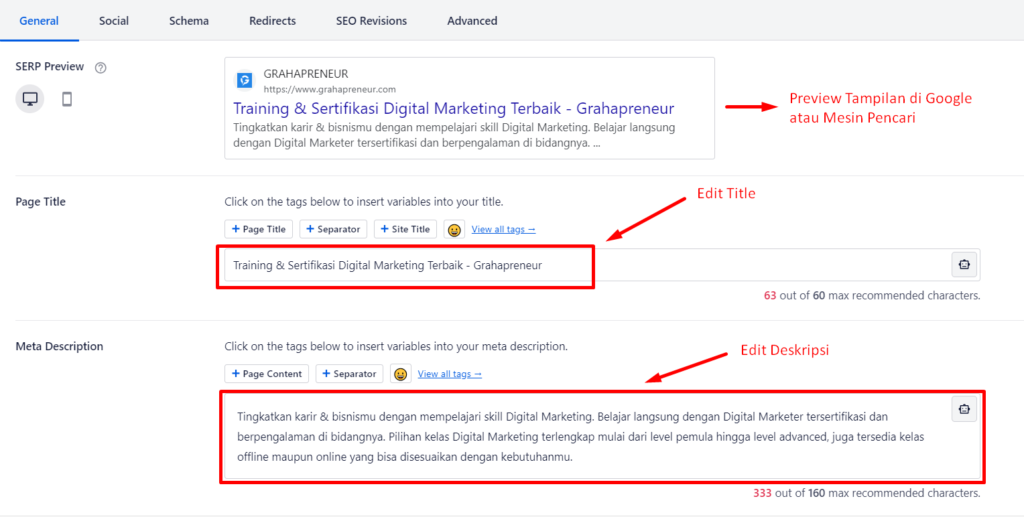
Task: Open emoji picker for Page Title
Action: 454,229
